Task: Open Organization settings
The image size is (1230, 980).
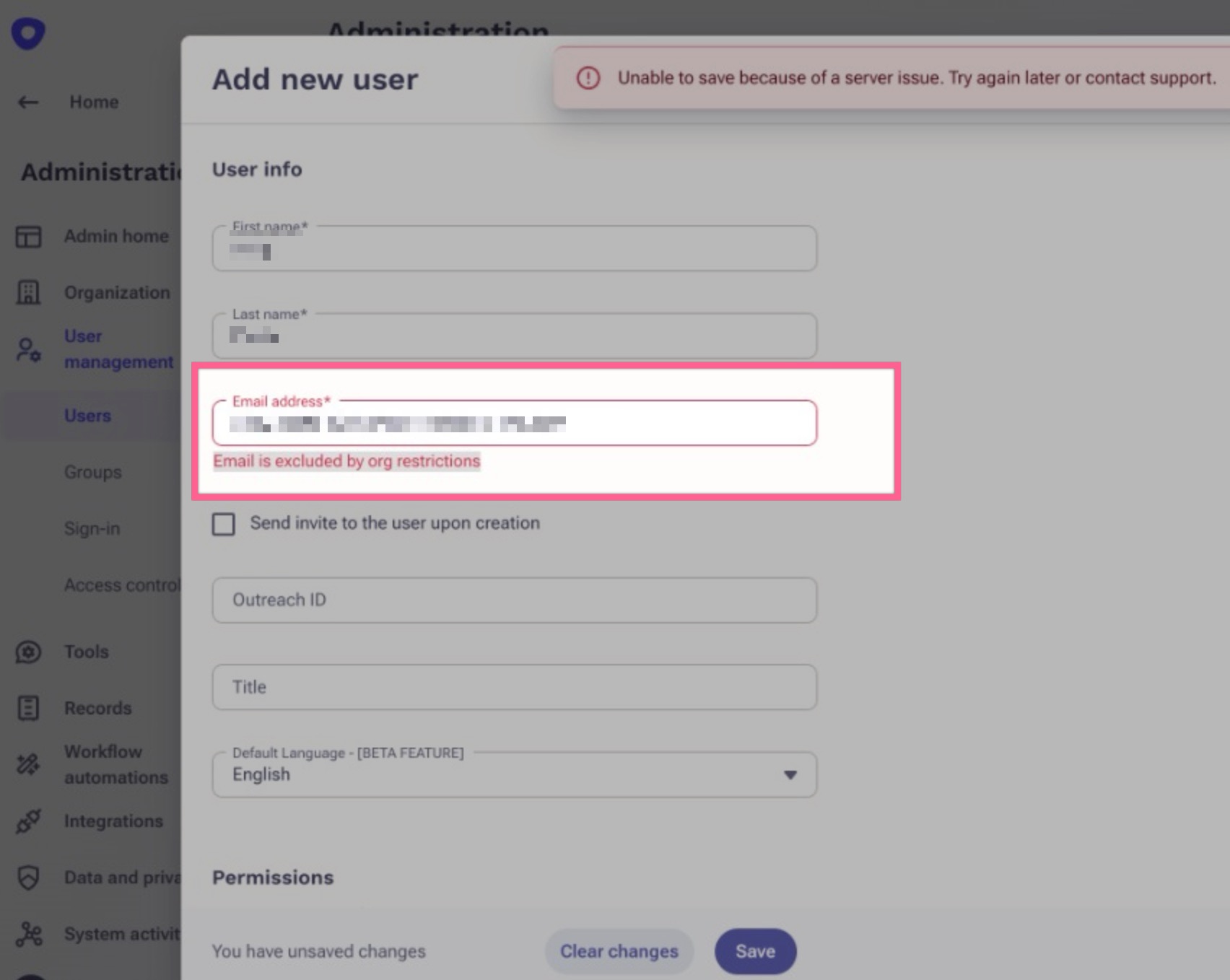Action: pos(117,292)
